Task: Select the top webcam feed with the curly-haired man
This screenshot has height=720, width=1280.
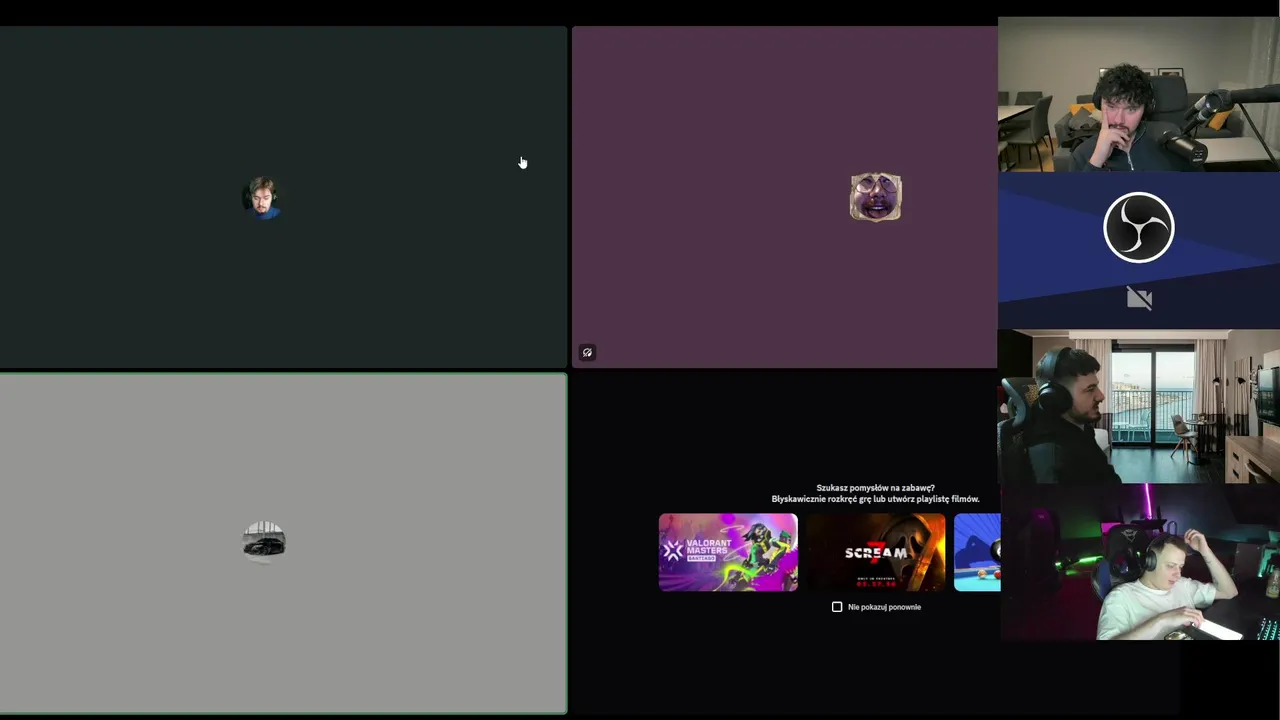Action: click(x=1139, y=95)
